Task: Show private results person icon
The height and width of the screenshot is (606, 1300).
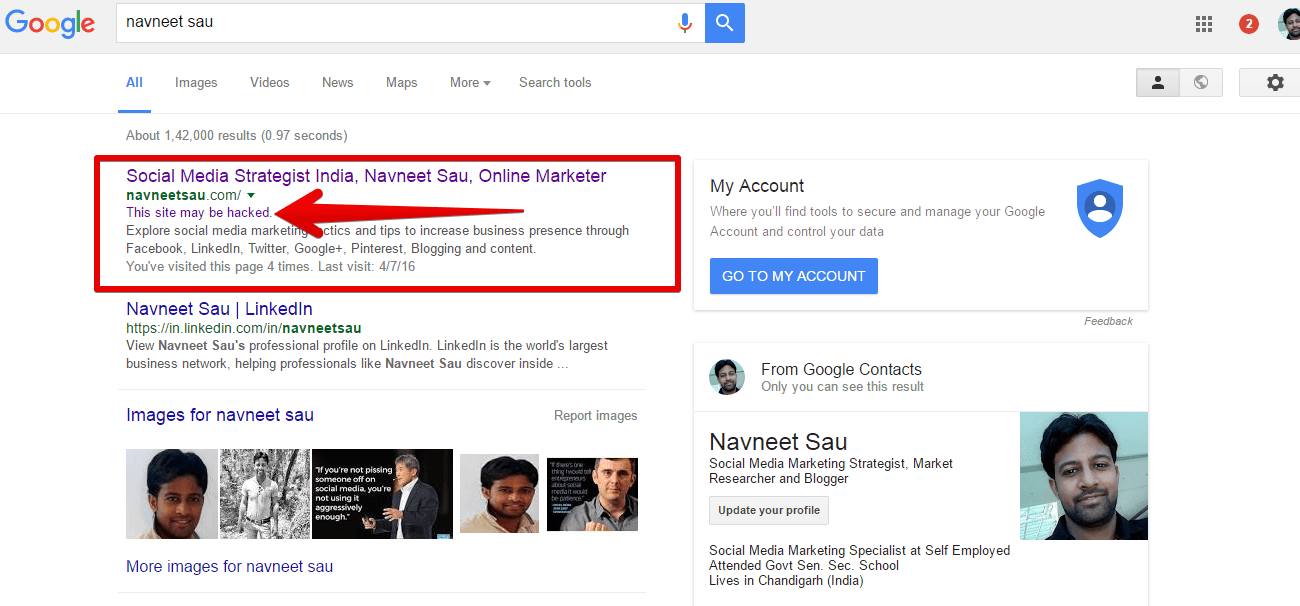Action: [x=1158, y=83]
